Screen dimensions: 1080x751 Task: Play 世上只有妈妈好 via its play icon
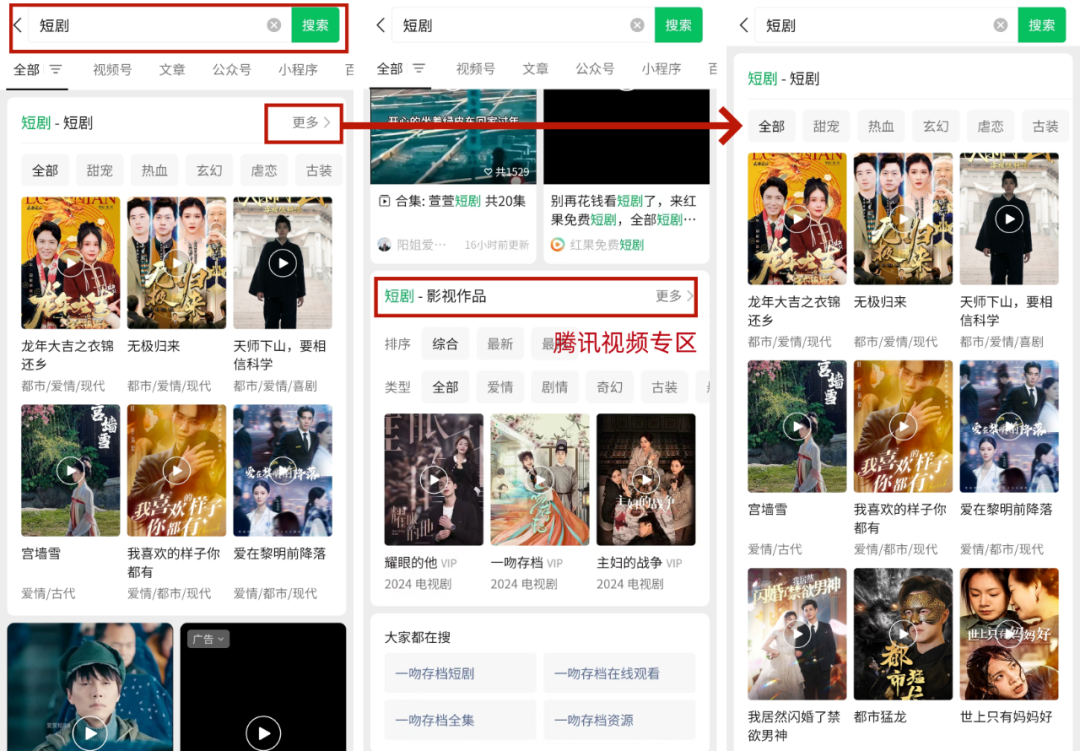(1009, 632)
